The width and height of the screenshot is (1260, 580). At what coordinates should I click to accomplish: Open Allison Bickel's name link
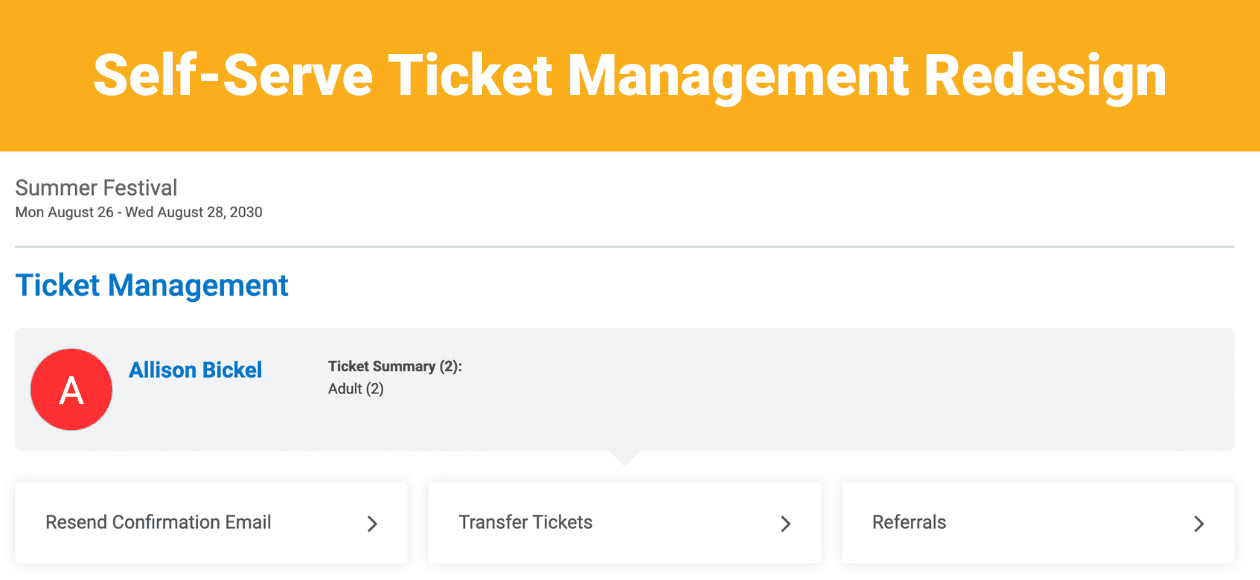click(195, 370)
